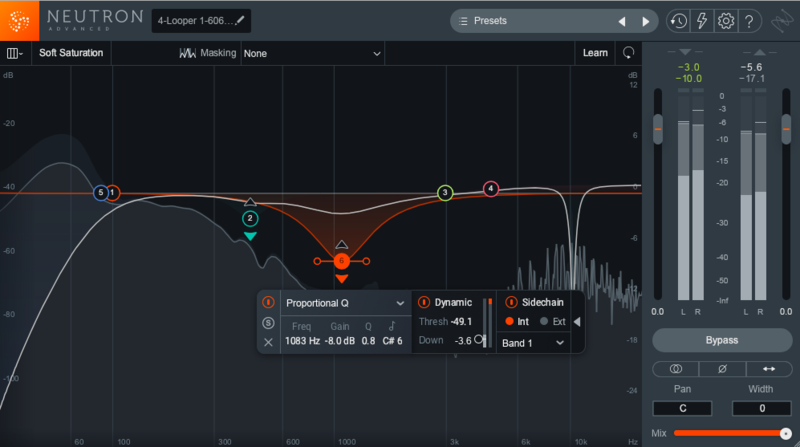Select EQ node 3
The height and width of the screenshot is (447, 800).
445,192
